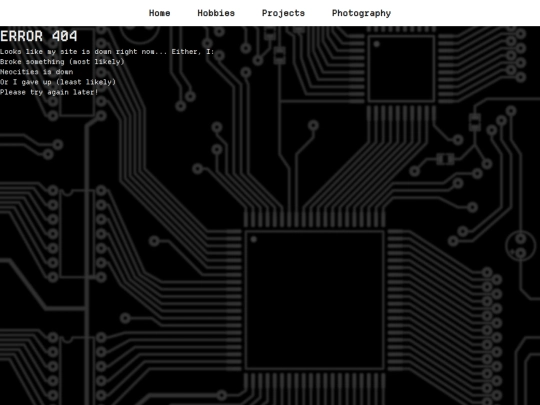The width and height of the screenshot is (540, 405).
Task: Click the words 'Either, I:' in the message
Action: coord(193,52)
